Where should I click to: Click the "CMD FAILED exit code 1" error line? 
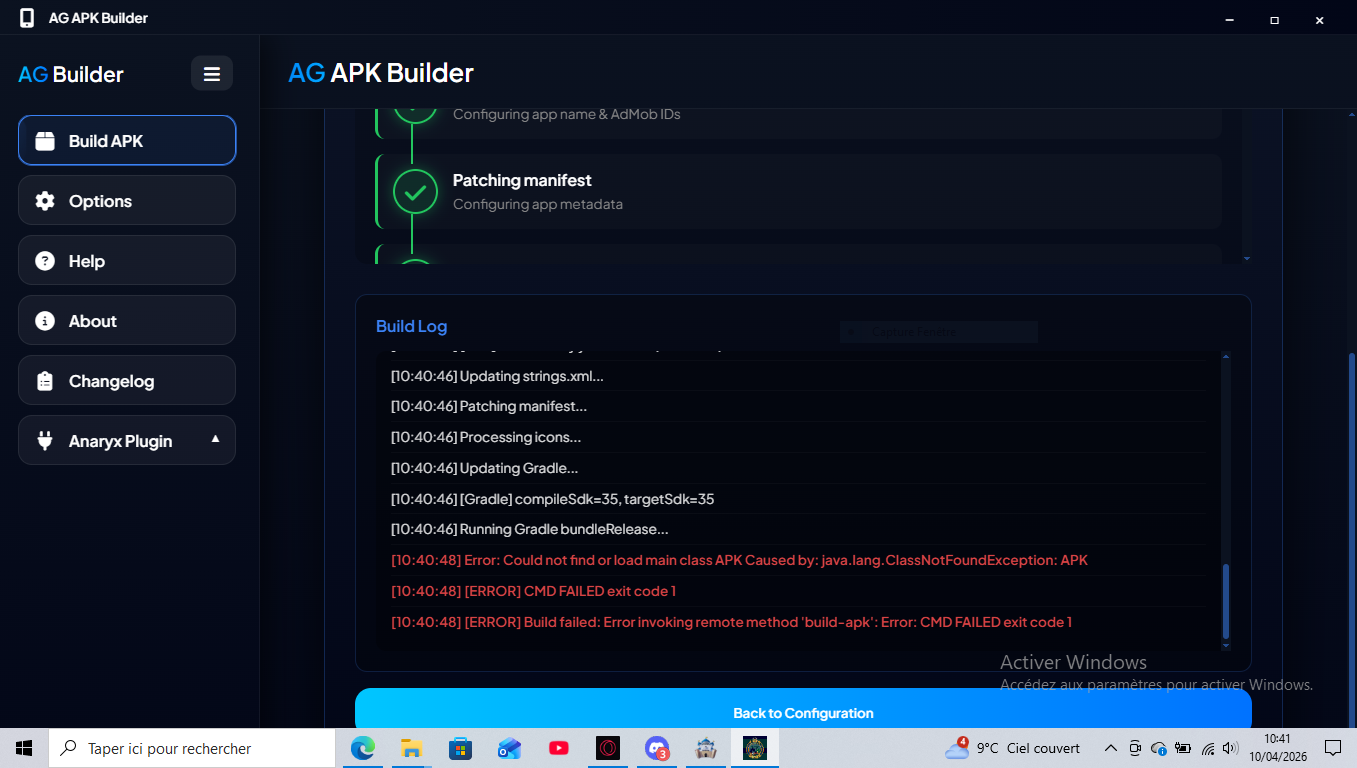533,591
